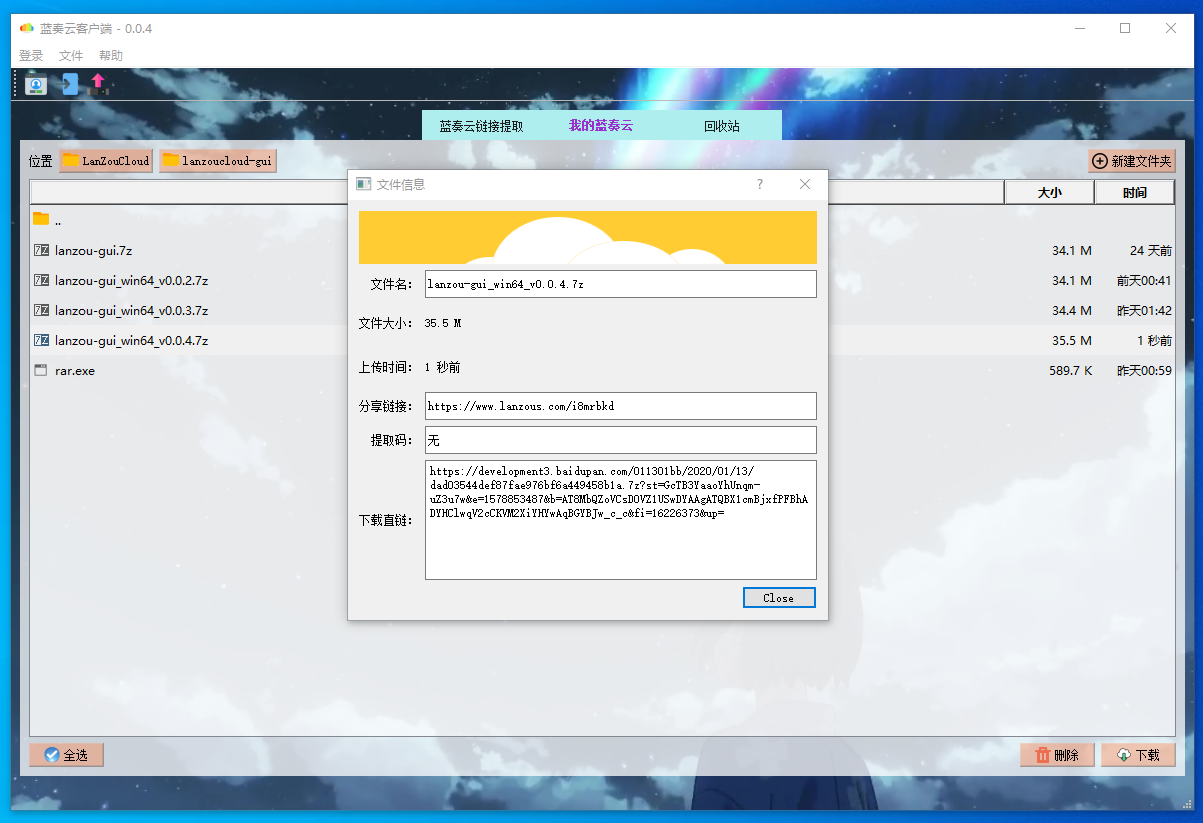Click 全选 to select all files
The image size is (1203, 823).
pos(66,755)
